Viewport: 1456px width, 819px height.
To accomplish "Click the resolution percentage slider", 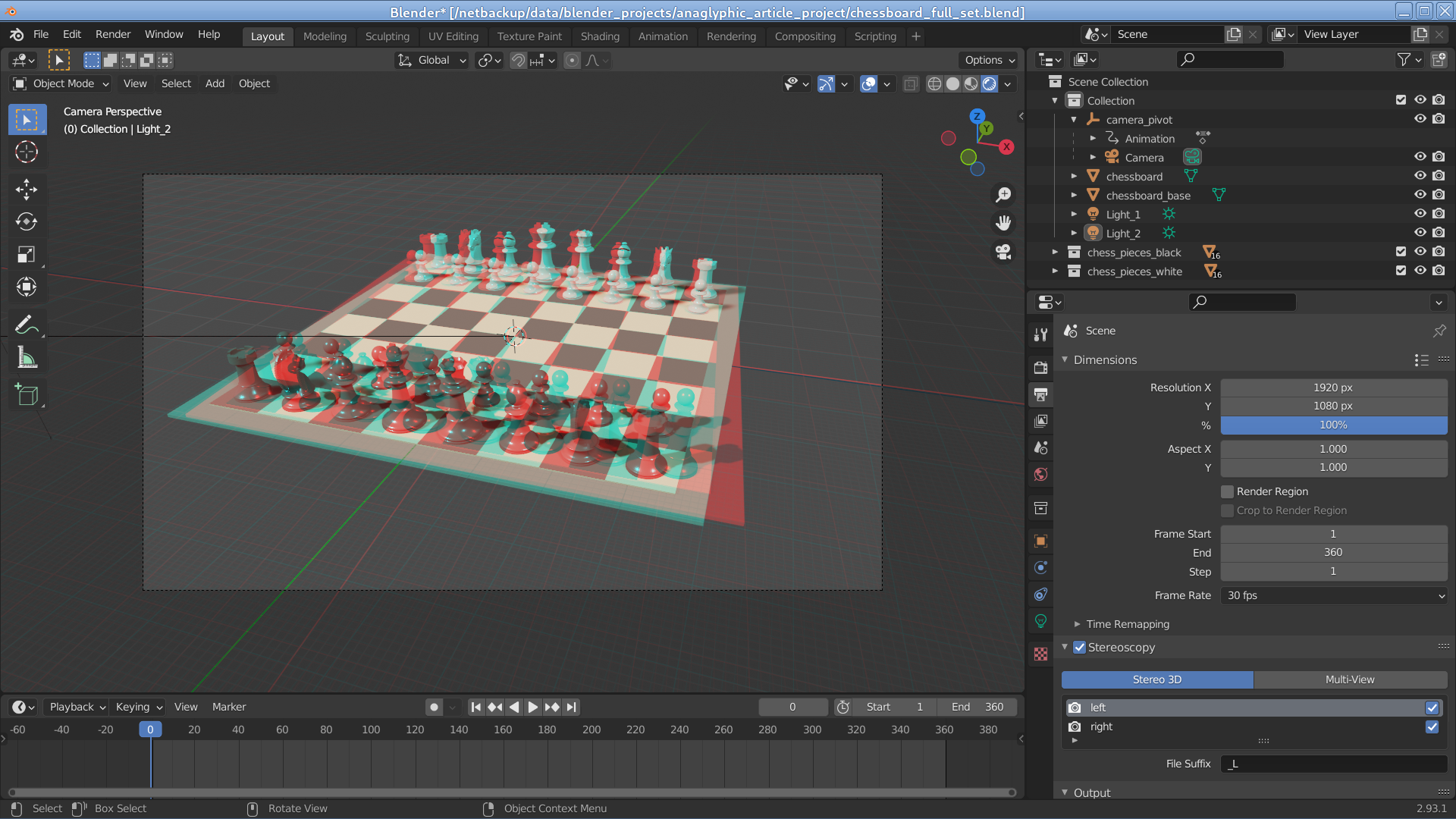I will pos(1333,425).
